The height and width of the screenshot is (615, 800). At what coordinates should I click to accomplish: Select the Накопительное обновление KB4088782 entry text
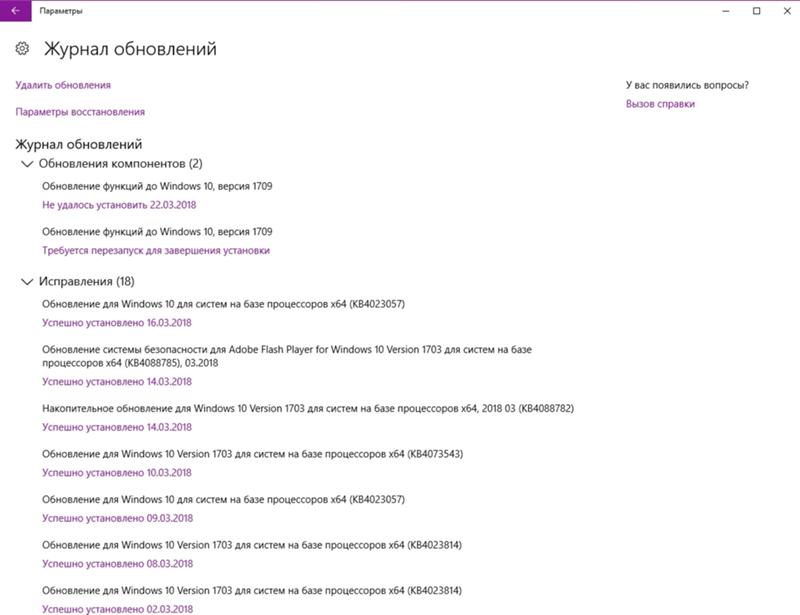pyautogui.click(x=308, y=408)
